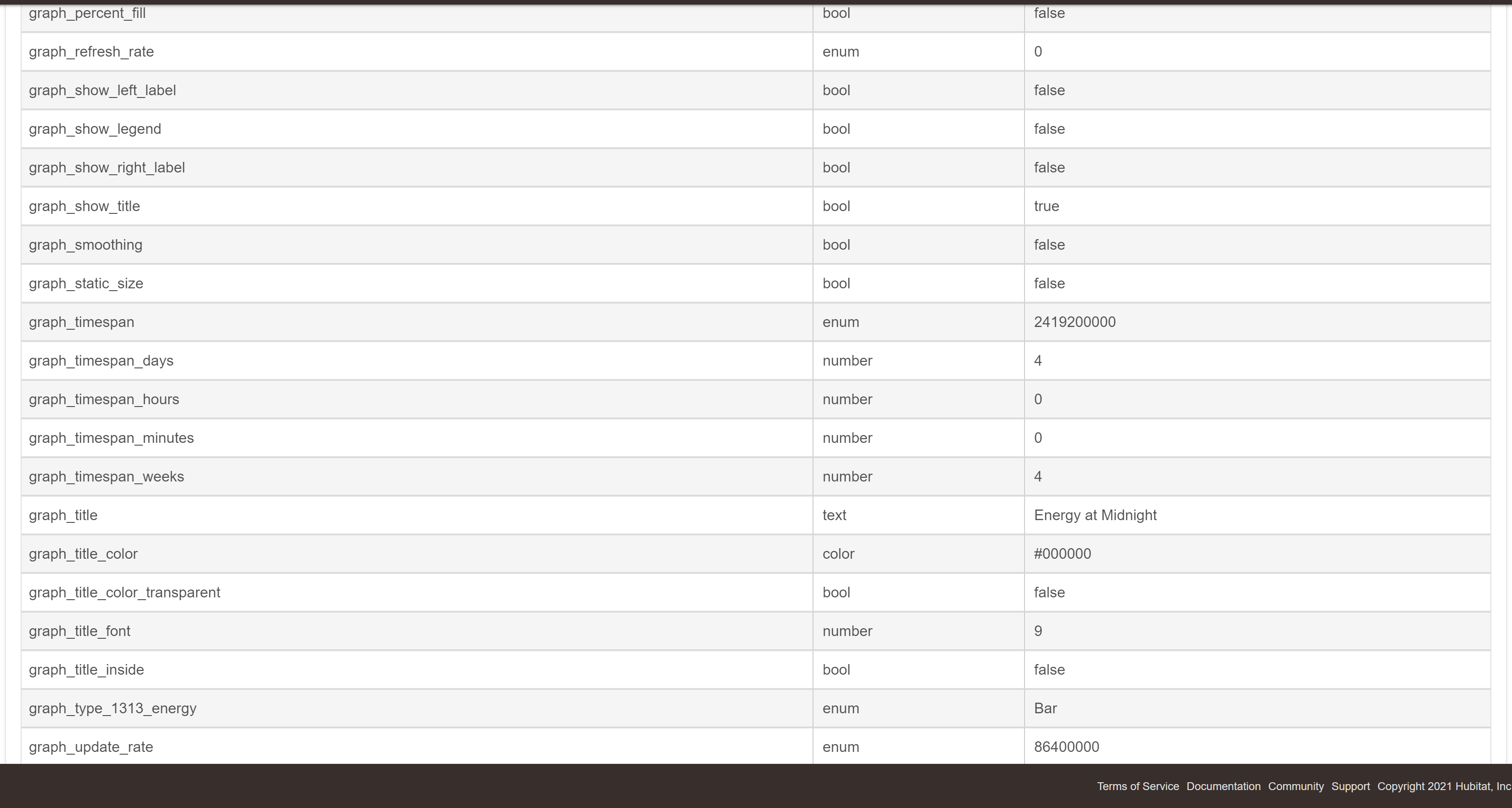Go to the Community footer link
1512x808 pixels.
click(1295, 786)
